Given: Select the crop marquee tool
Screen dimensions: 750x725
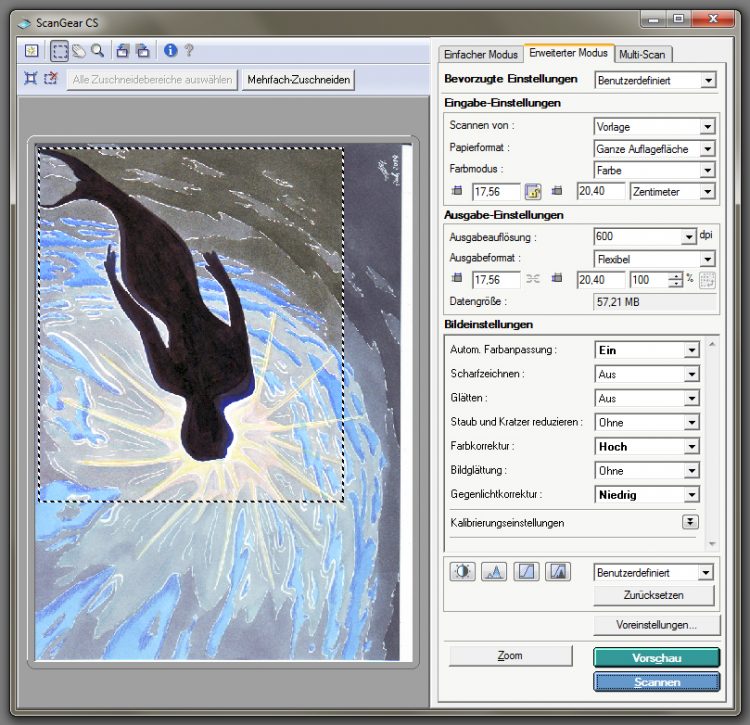Looking at the screenshot, I should (59, 51).
